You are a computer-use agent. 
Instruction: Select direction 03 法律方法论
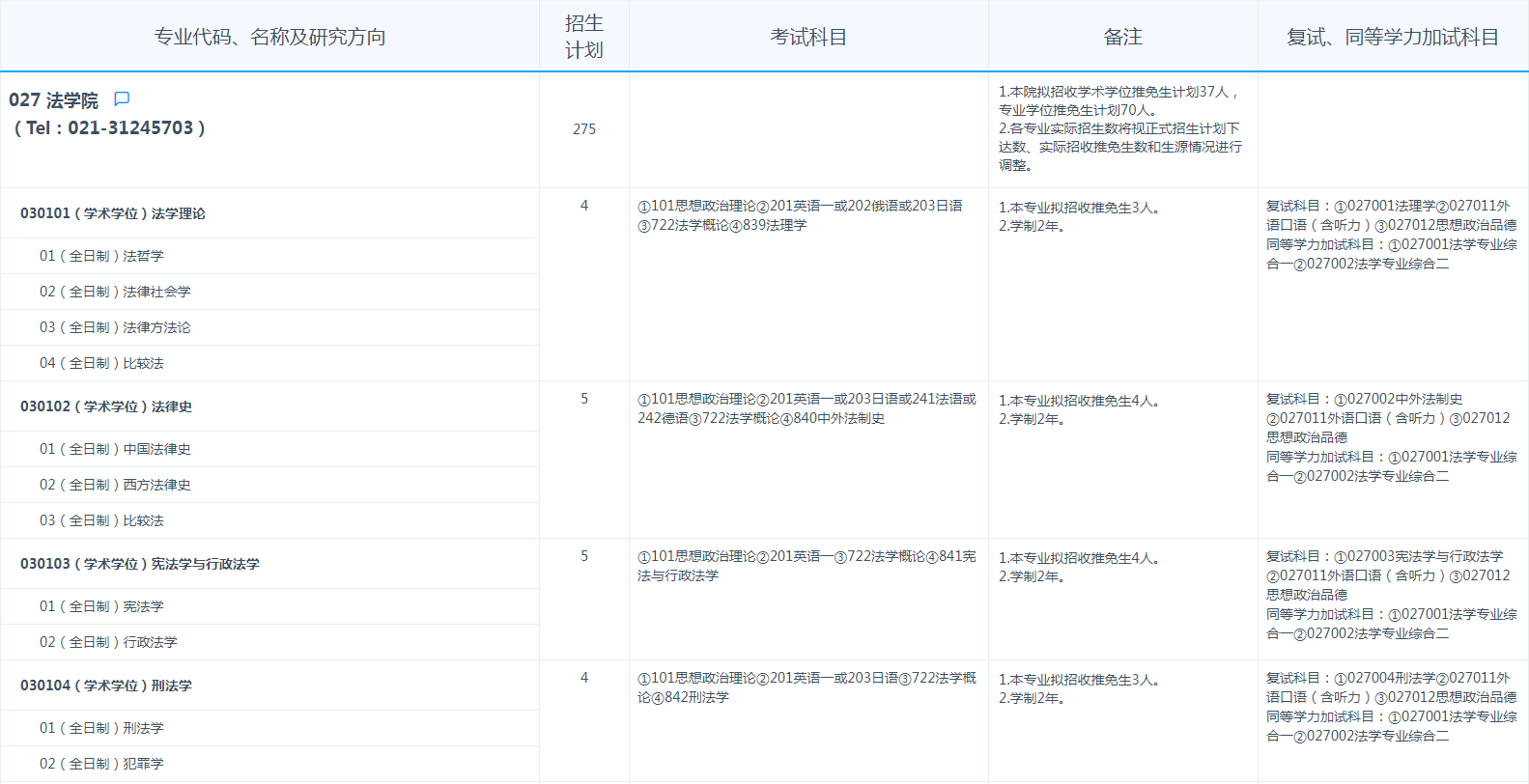click(x=115, y=327)
